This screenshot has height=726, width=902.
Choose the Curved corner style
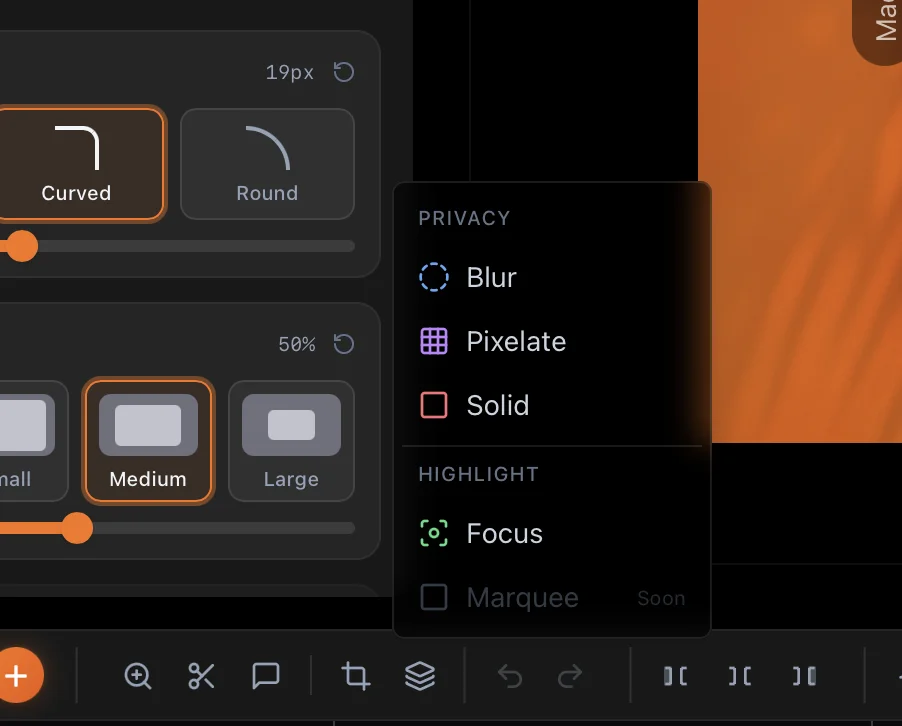pyautogui.click(x=77, y=164)
